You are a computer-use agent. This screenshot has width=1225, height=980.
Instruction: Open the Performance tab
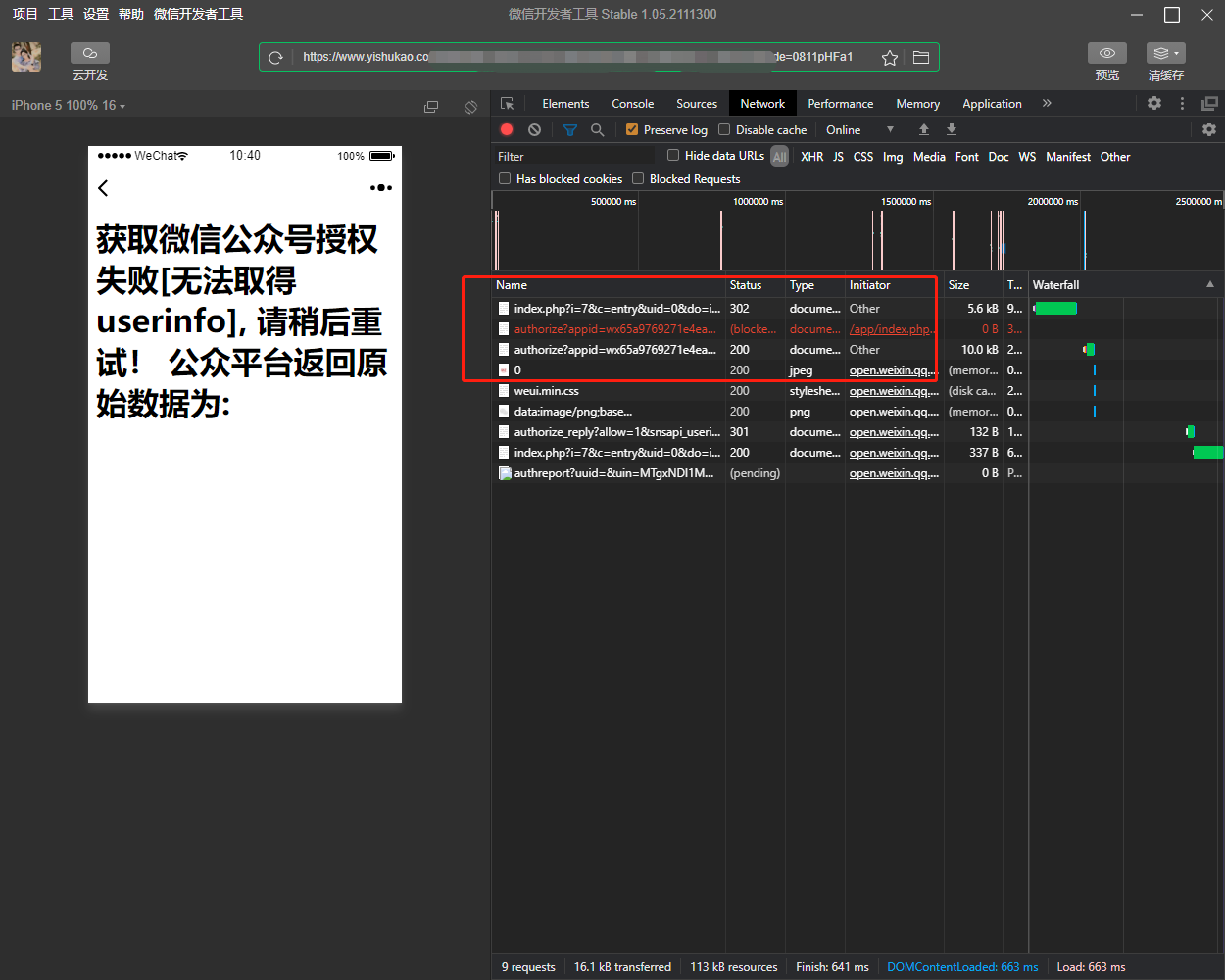(840, 104)
